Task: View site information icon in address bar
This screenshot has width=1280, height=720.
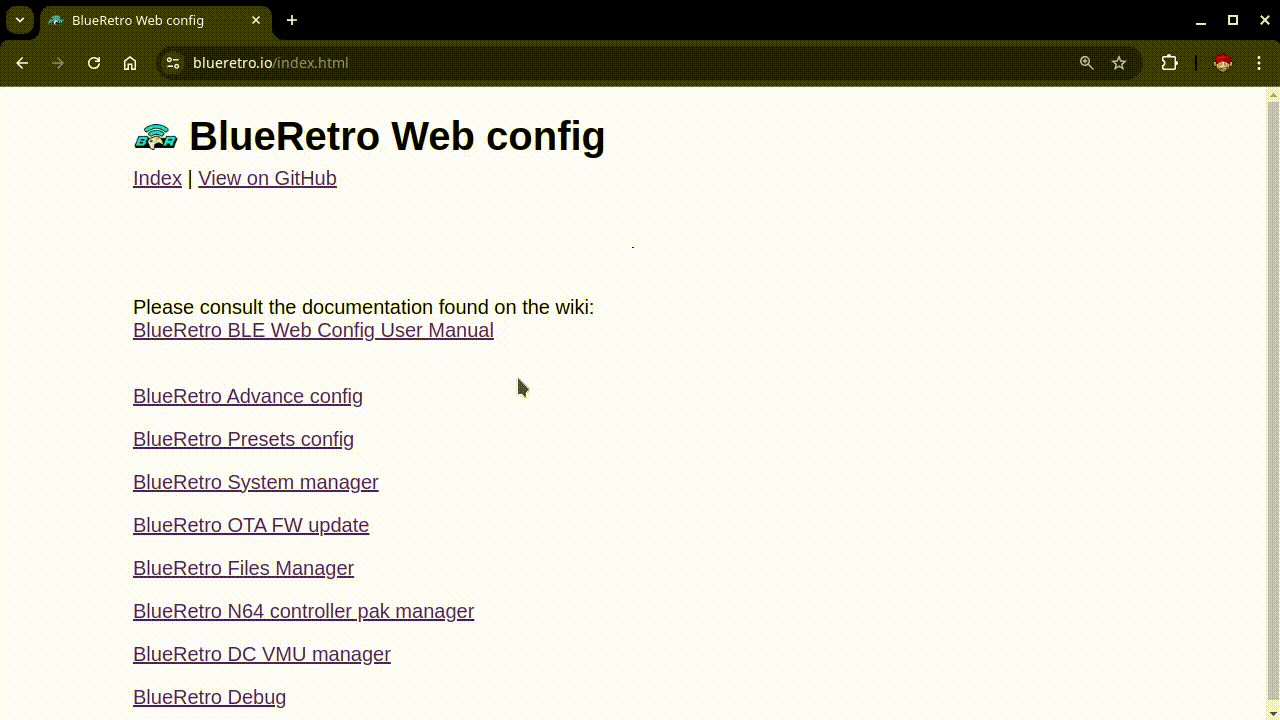Action: [x=173, y=63]
